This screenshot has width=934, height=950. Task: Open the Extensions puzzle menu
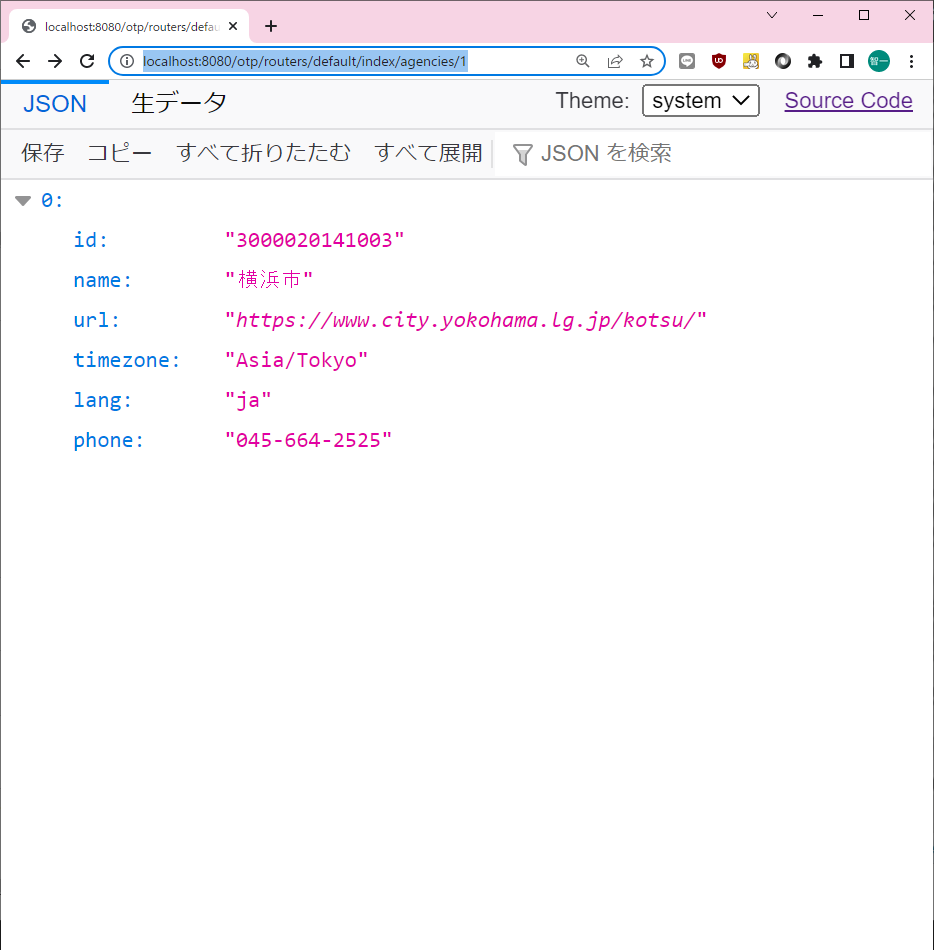[815, 61]
